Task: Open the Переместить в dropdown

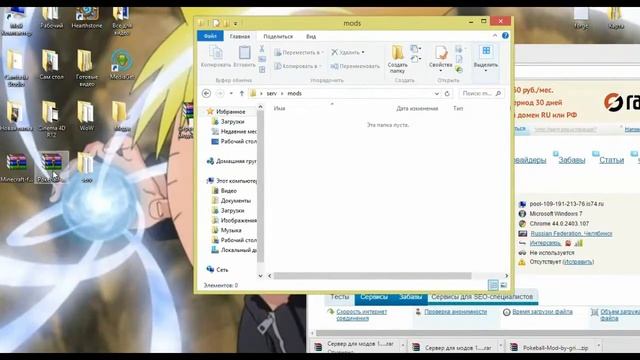Action: pos(299,53)
